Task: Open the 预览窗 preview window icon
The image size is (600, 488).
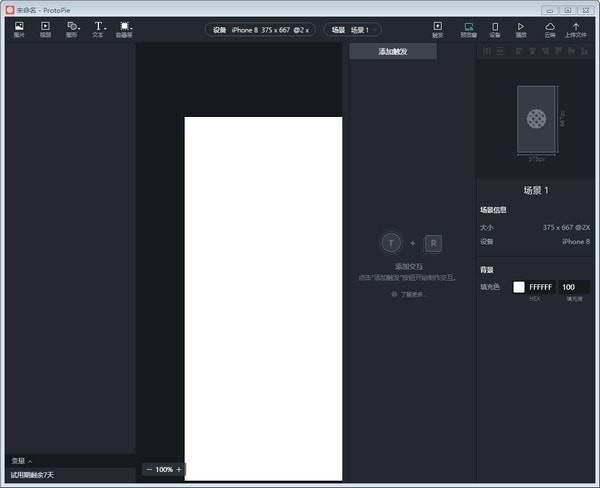Action: (x=468, y=28)
